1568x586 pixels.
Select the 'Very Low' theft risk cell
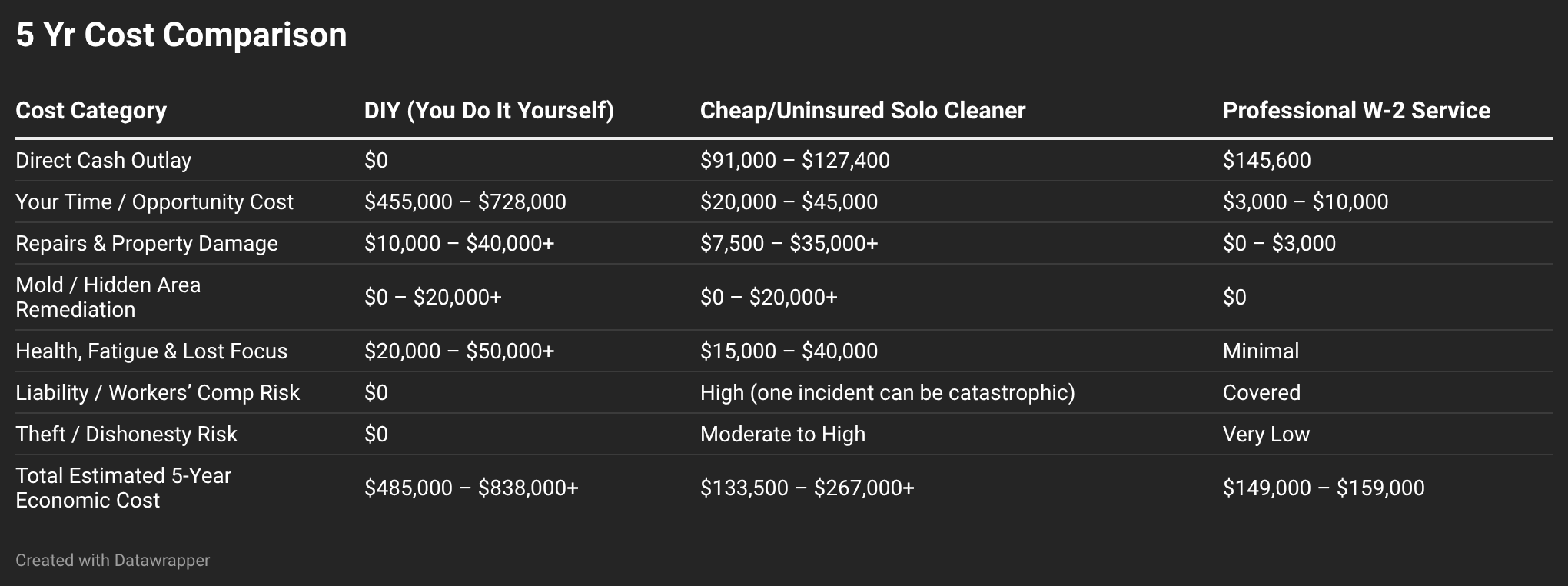1266,434
